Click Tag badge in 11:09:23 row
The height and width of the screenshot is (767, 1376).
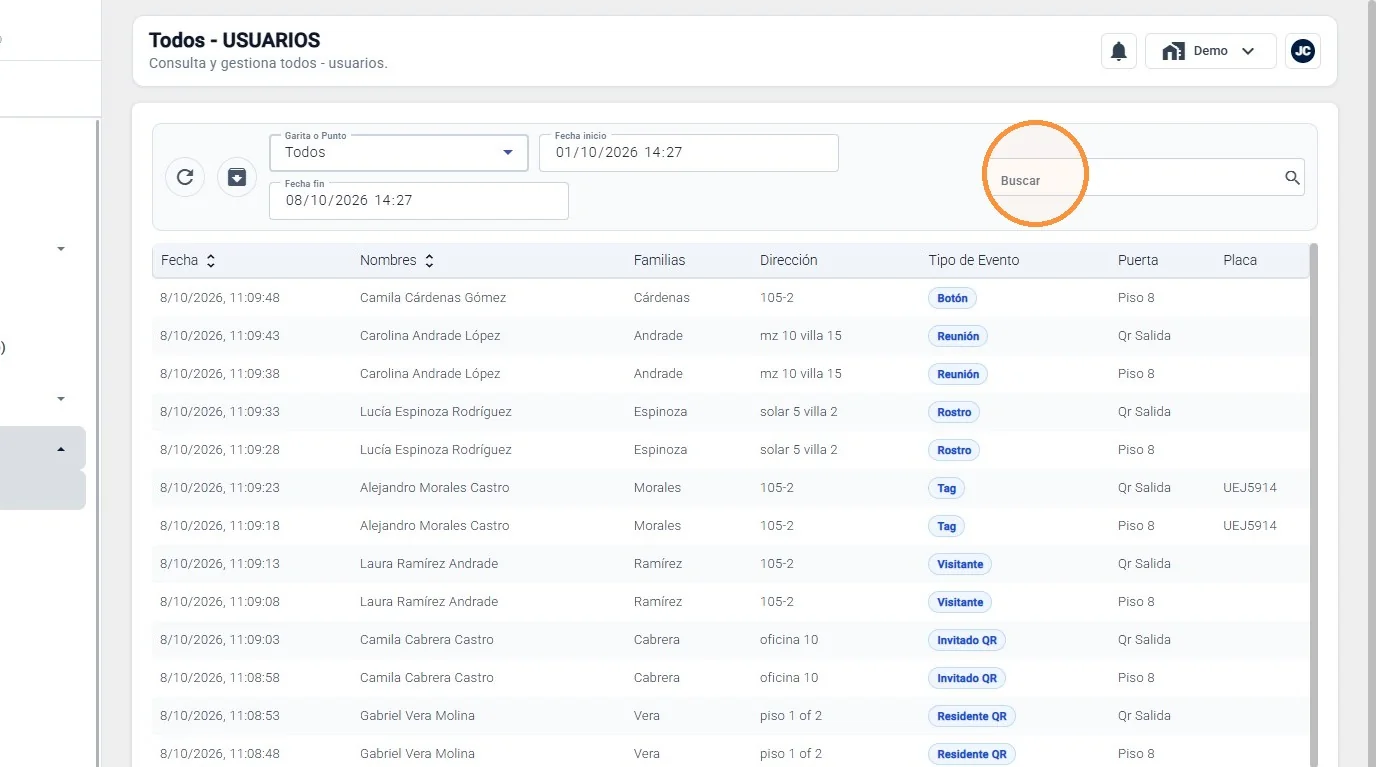946,488
